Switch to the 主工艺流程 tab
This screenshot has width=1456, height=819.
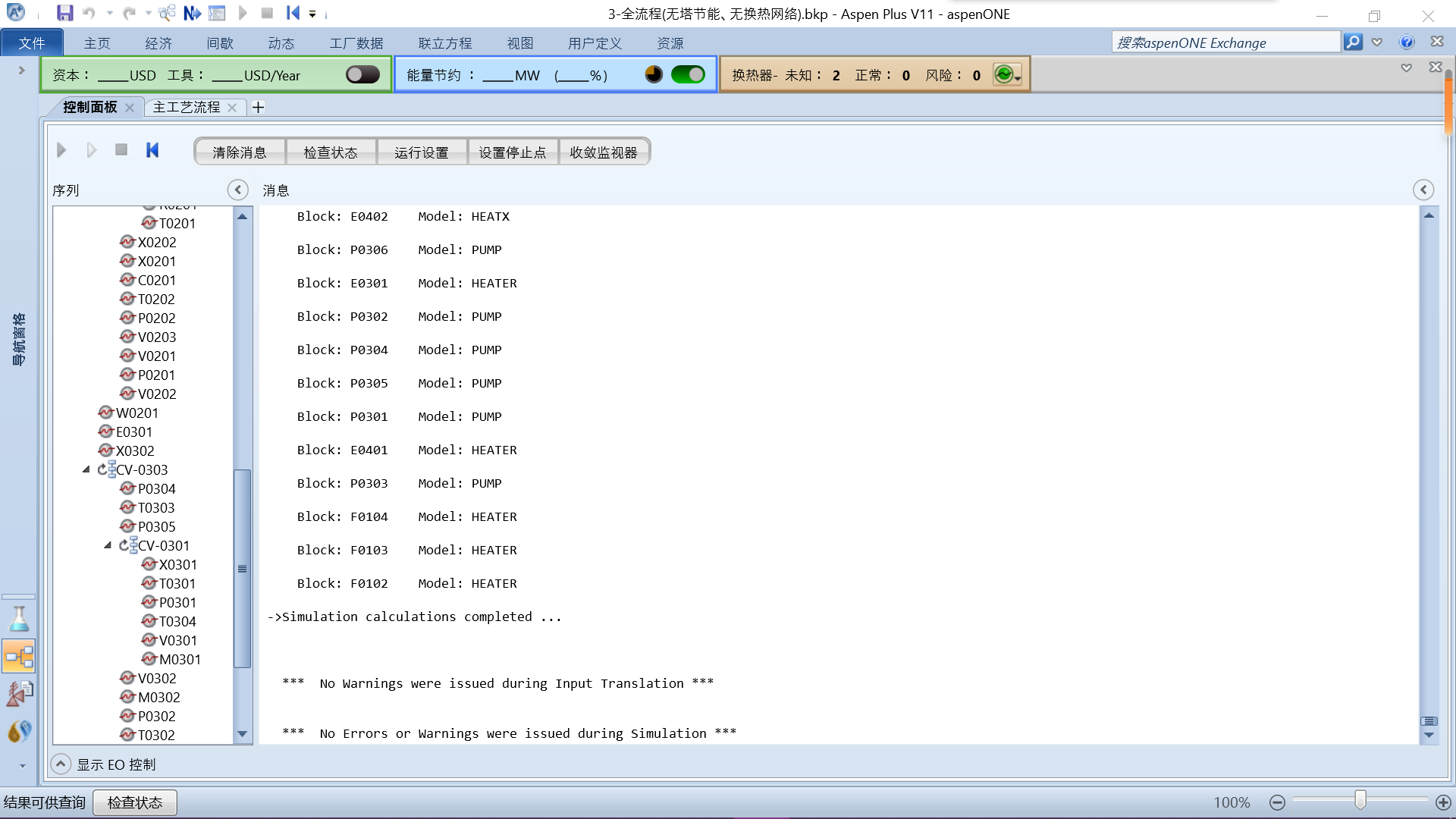point(186,107)
